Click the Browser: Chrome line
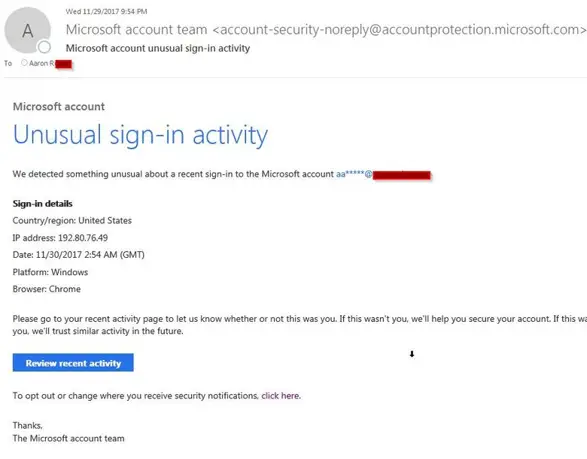The image size is (587, 459). pos(47,289)
